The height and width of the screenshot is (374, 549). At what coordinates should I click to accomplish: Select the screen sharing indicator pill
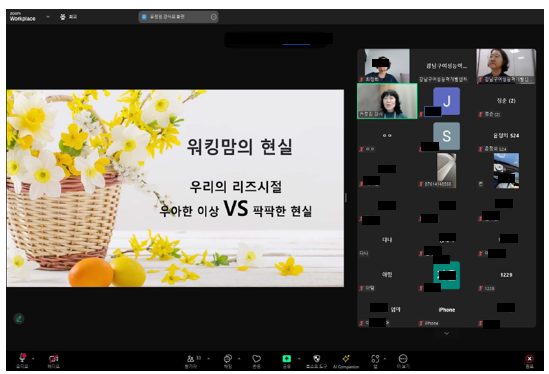178,17
